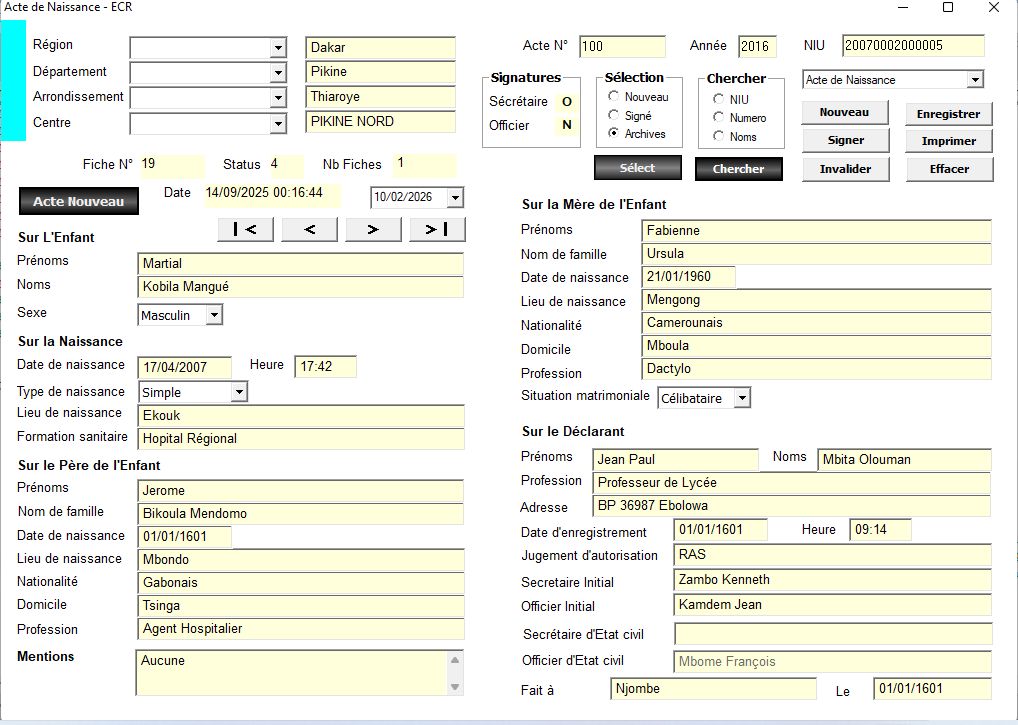Viewport: 1018px width, 725px height.
Task: Open the Acte de Naissance type dropdown
Action: (x=975, y=80)
